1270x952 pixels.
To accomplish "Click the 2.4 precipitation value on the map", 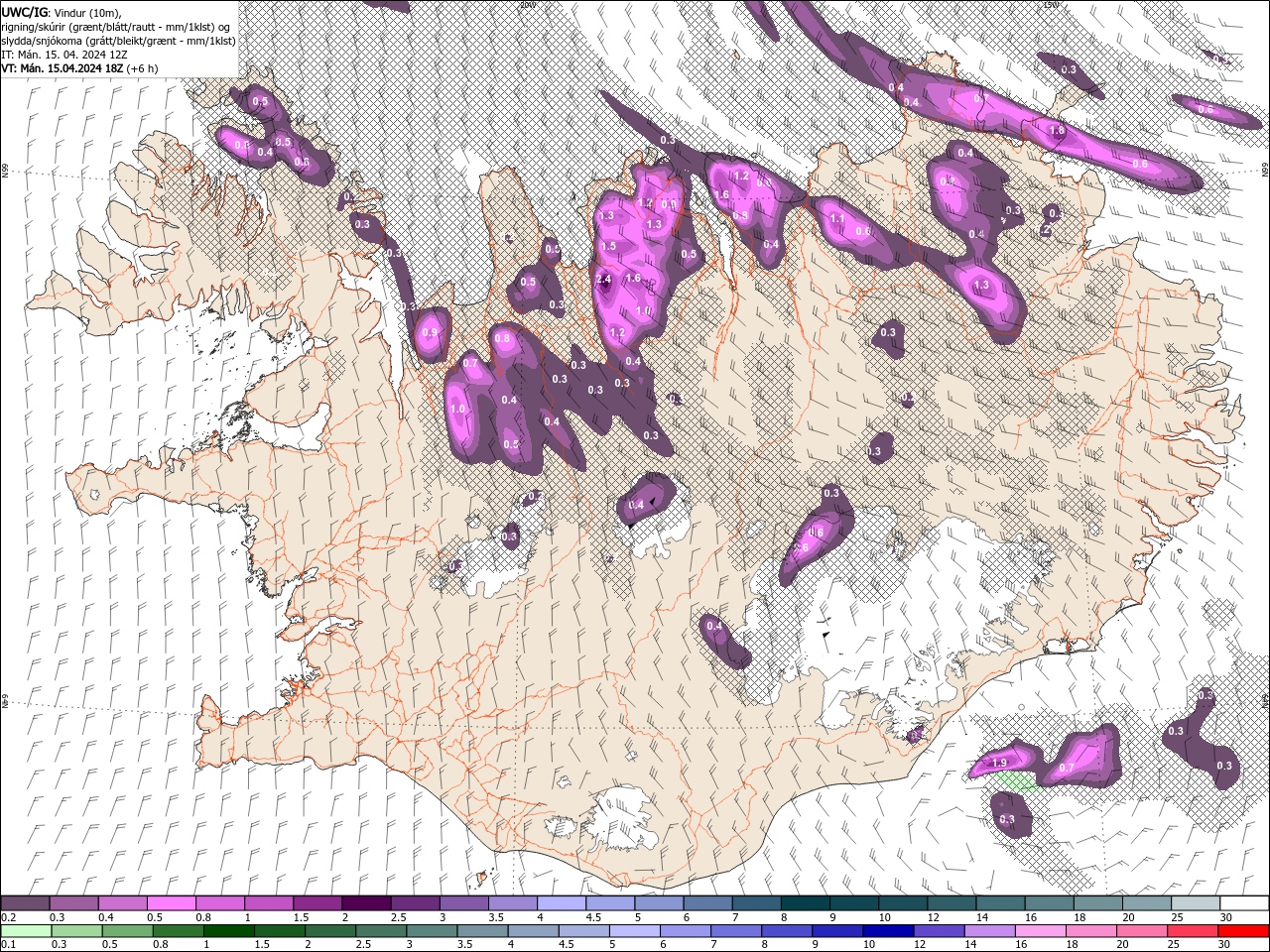I will [x=603, y=280].
